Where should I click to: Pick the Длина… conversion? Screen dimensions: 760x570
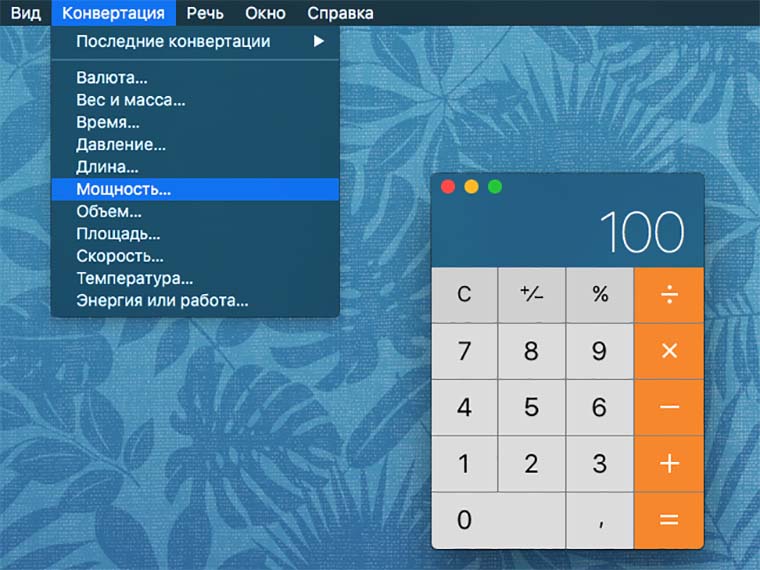coord(195,167)
